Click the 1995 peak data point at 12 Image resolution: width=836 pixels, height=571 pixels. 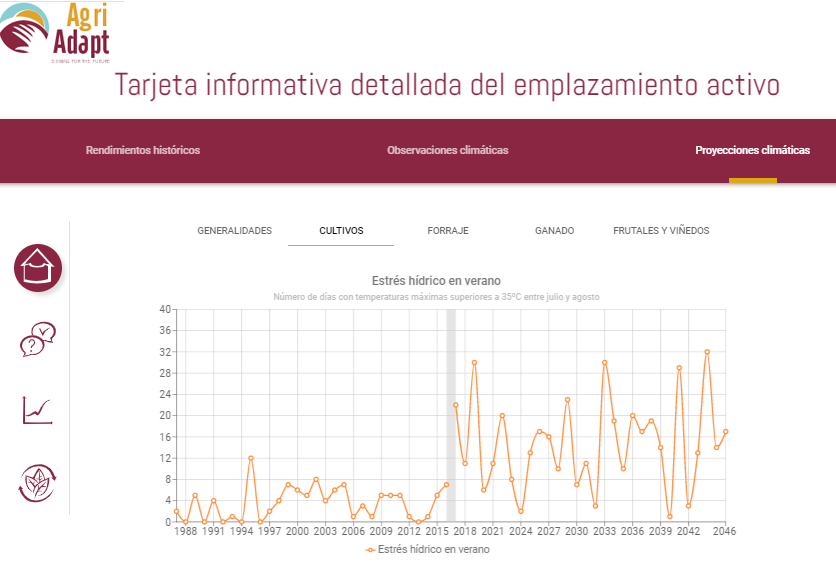(x=251, y=458)
